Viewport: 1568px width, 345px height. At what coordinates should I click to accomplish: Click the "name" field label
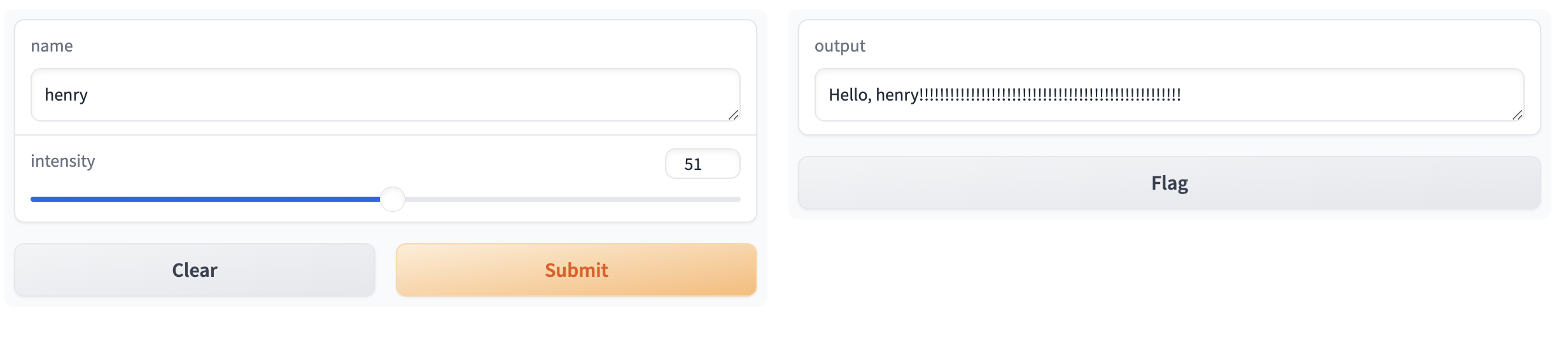click(x=52, y=46)
